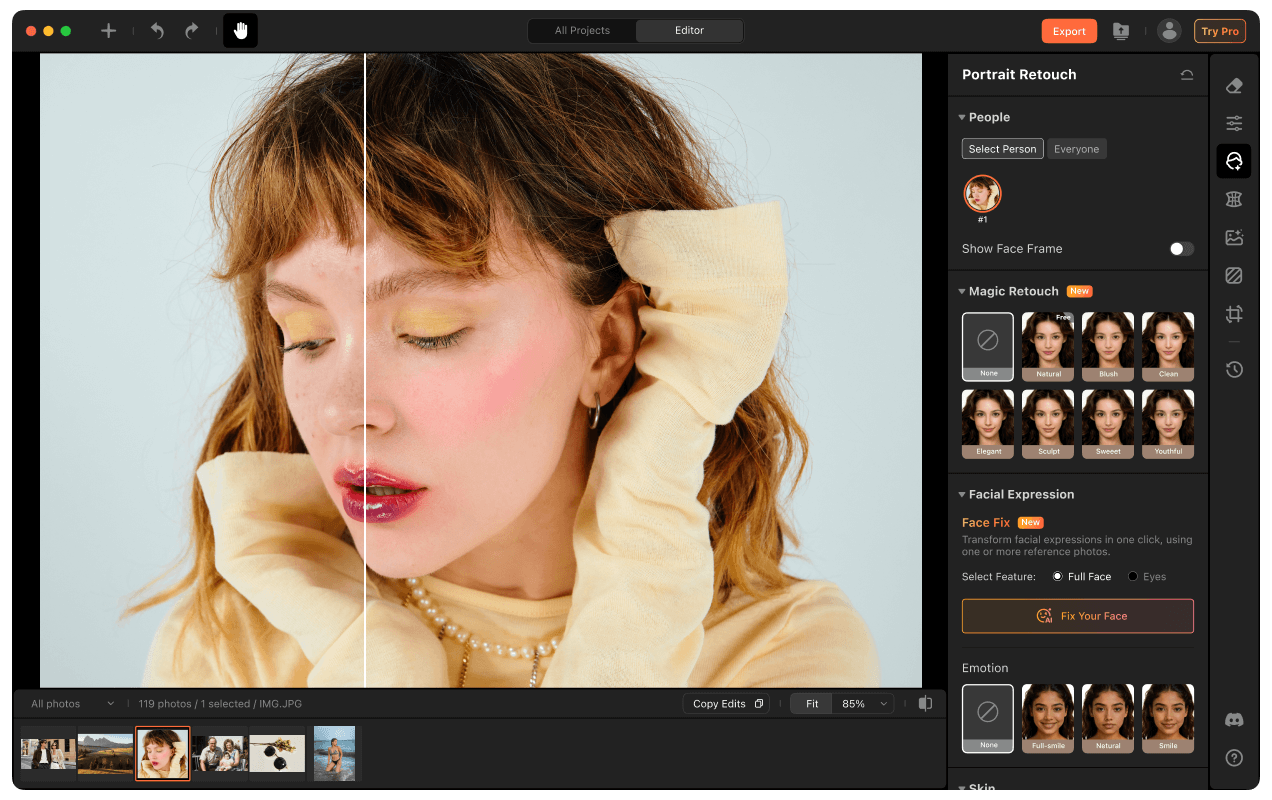Turn on Show Face Frame switch
Screen dimensions: 1272x800
click(x=1182, y=249)
